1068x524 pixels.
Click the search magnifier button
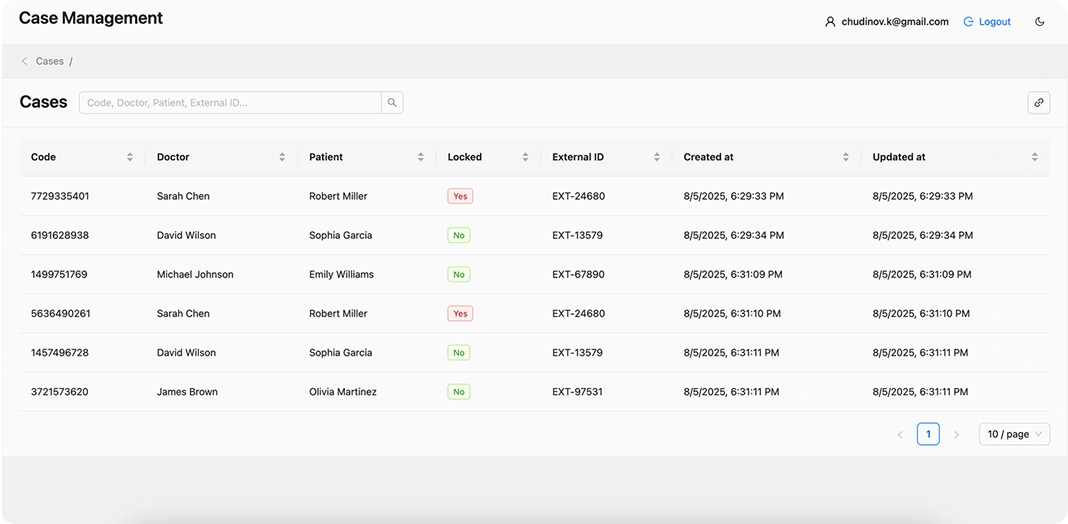(392, 102)
